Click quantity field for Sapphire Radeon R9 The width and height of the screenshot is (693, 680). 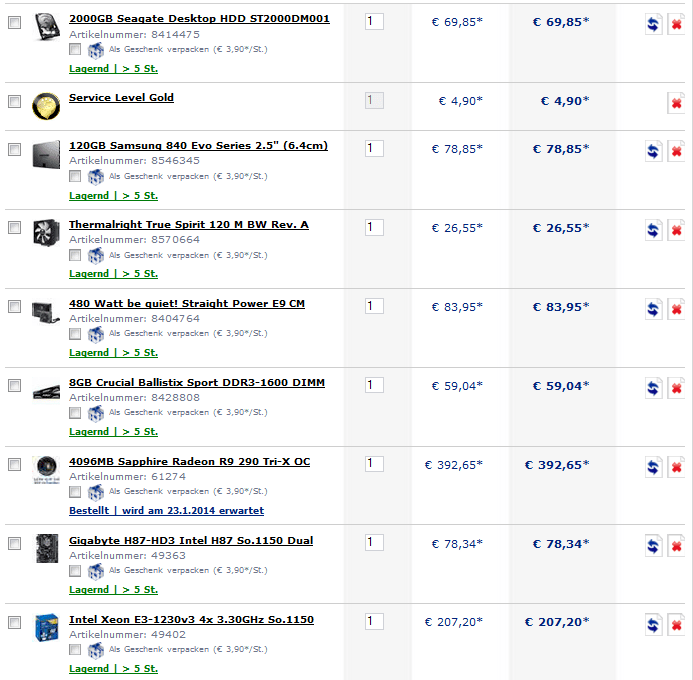374,464
